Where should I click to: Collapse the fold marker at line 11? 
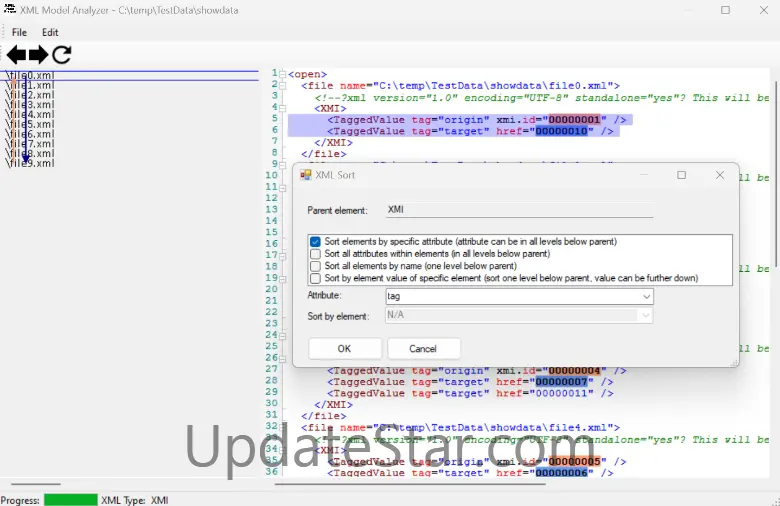click(x=283, y=188)
